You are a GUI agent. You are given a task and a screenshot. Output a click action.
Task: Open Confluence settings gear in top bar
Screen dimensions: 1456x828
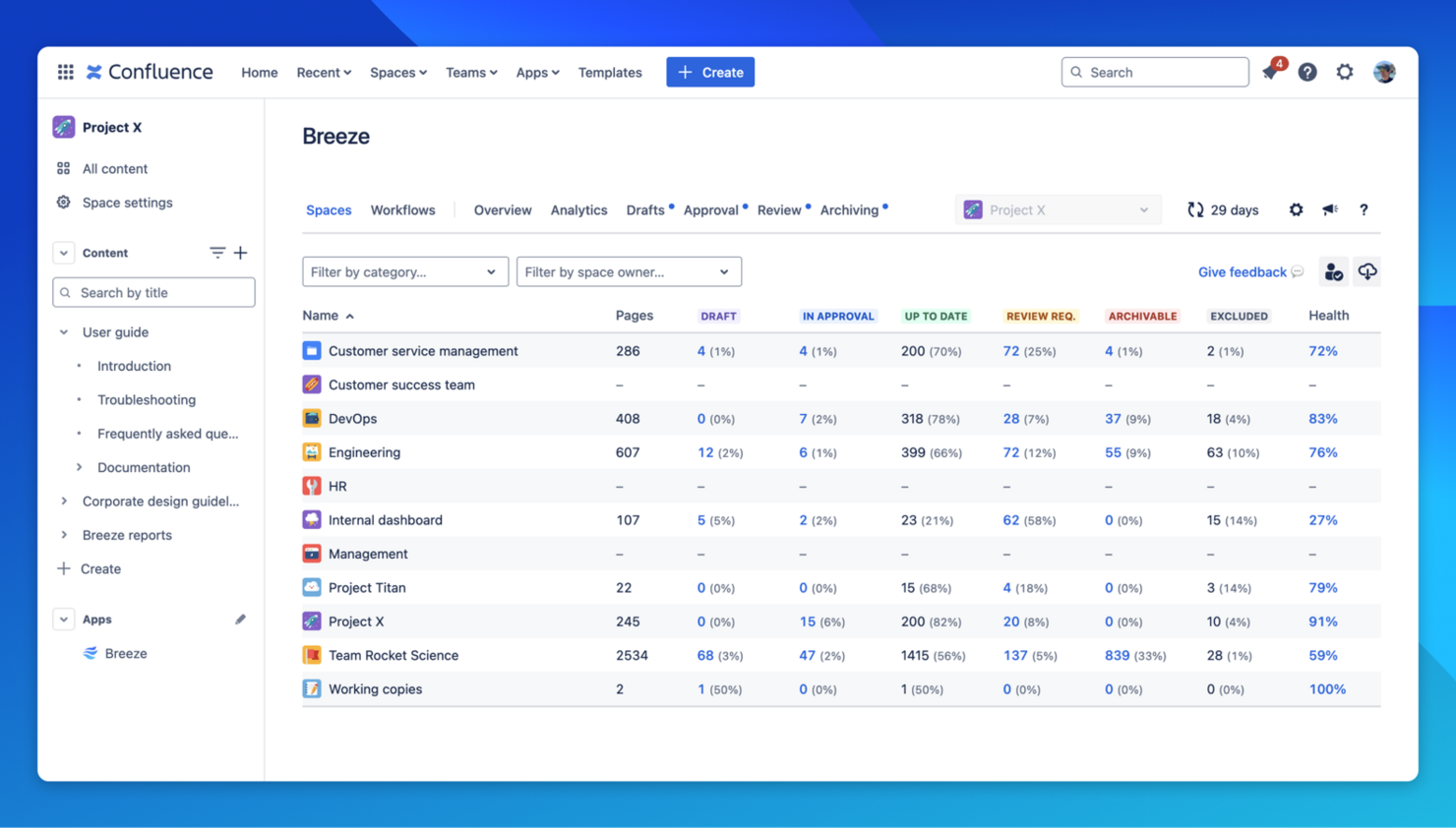point(1345,72)
